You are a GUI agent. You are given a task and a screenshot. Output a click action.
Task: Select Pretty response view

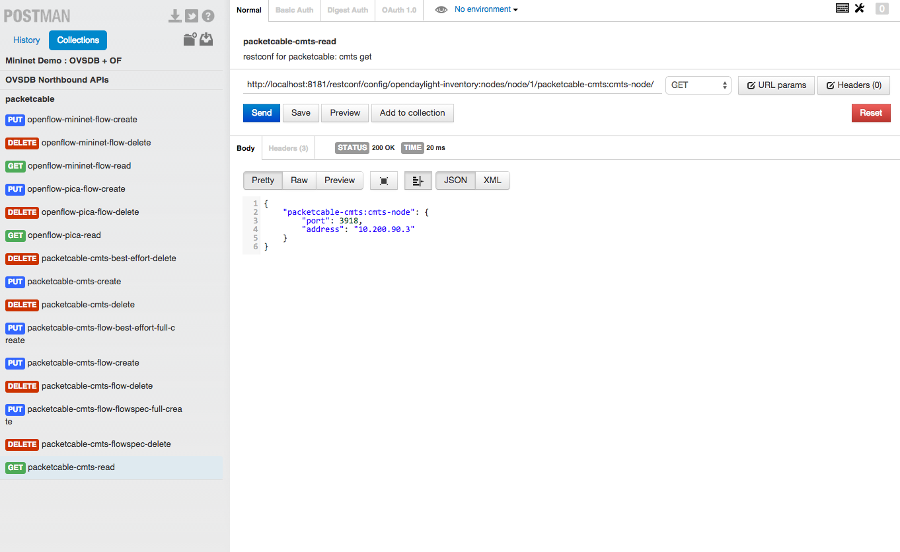tap(263, 180)
